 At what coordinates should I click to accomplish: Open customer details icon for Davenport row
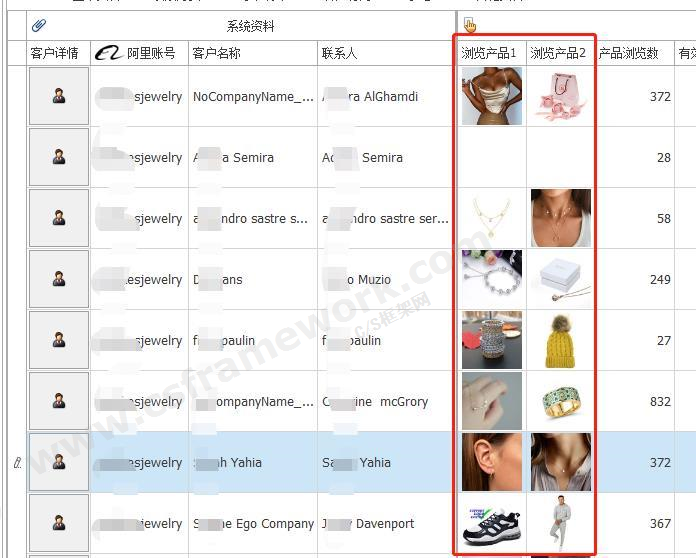[x=58, y=523]
